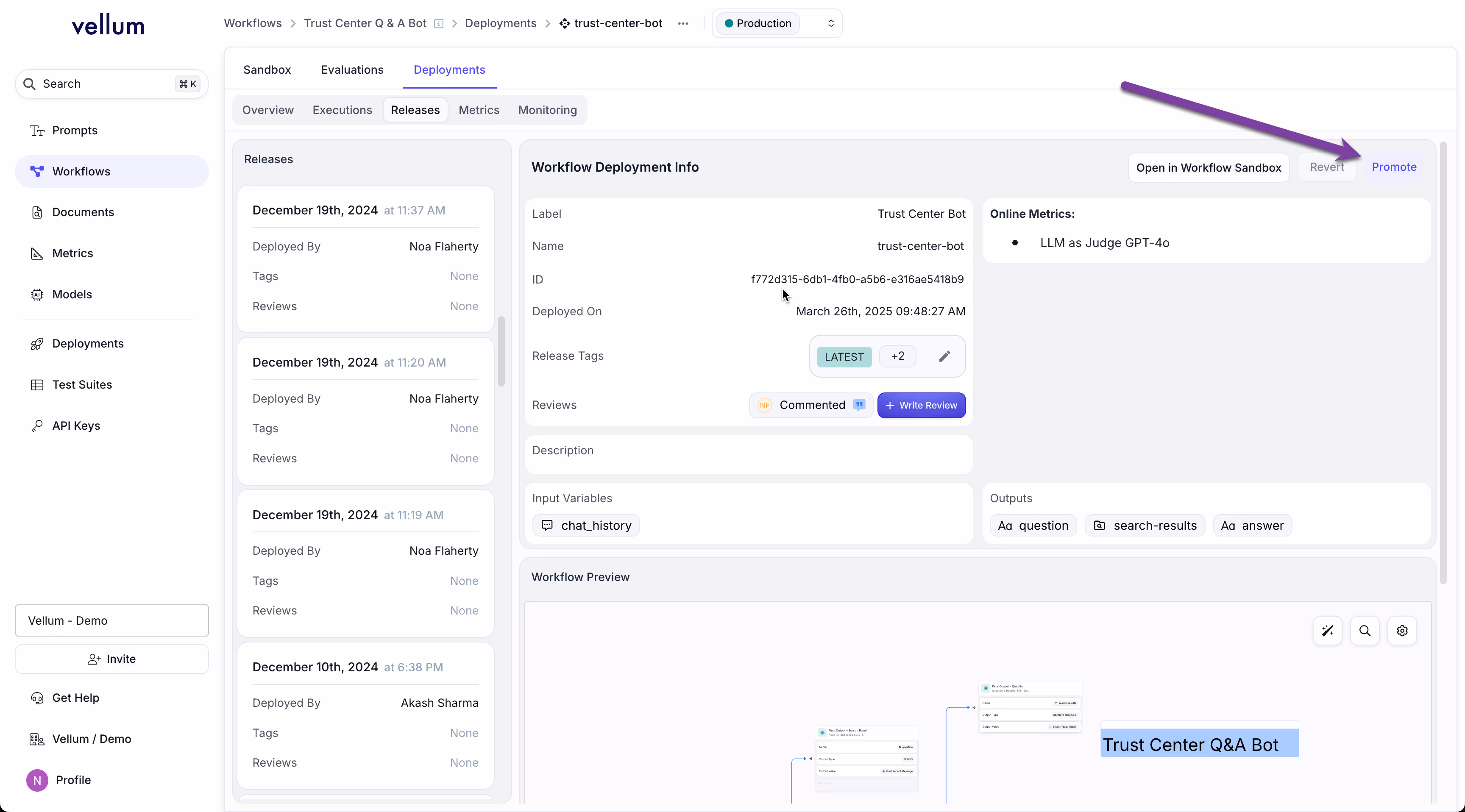The width and height of the screenshot is (1465, 812).
Task: Click the Write Review button
Action: tap(921, 405)
